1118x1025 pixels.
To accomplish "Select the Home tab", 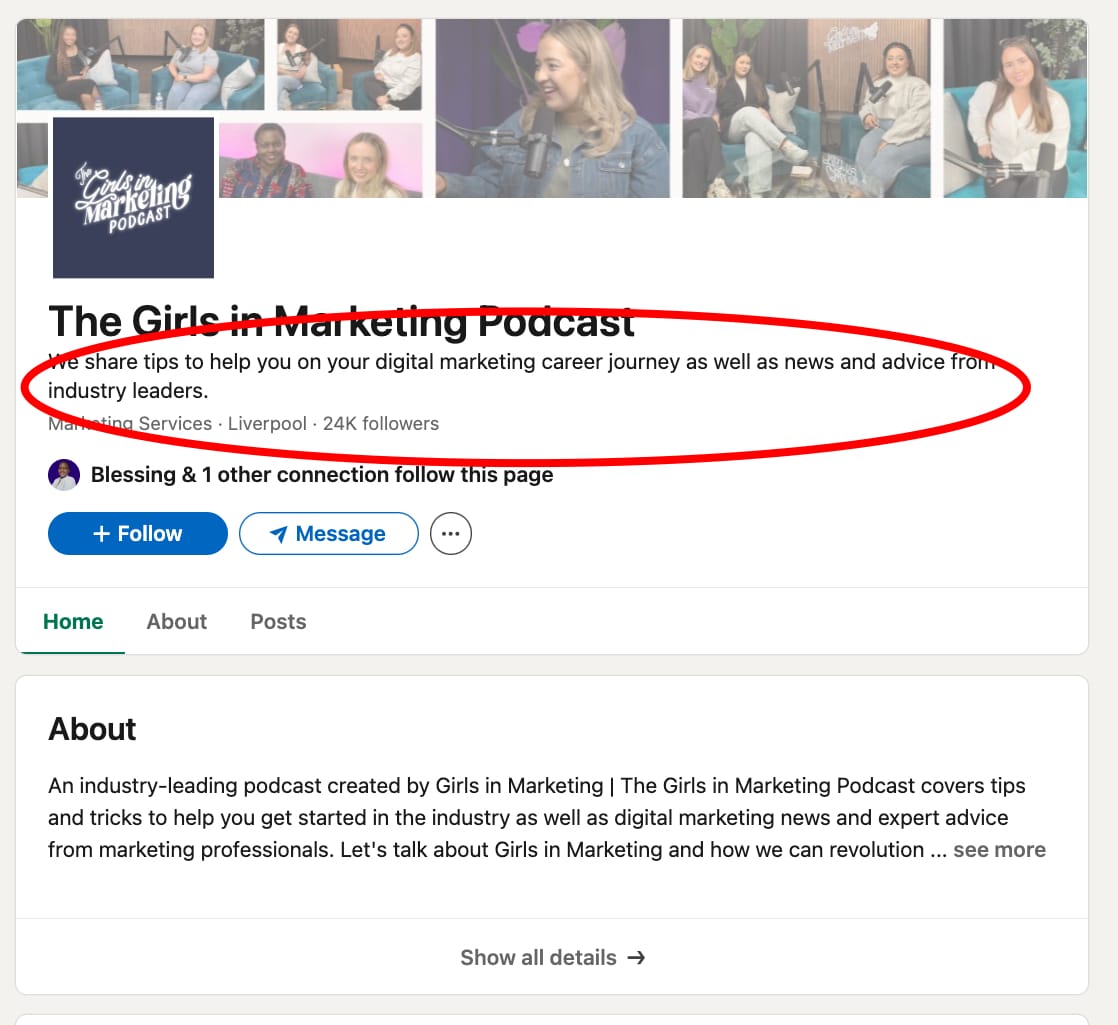I will [x=72, y=621].
